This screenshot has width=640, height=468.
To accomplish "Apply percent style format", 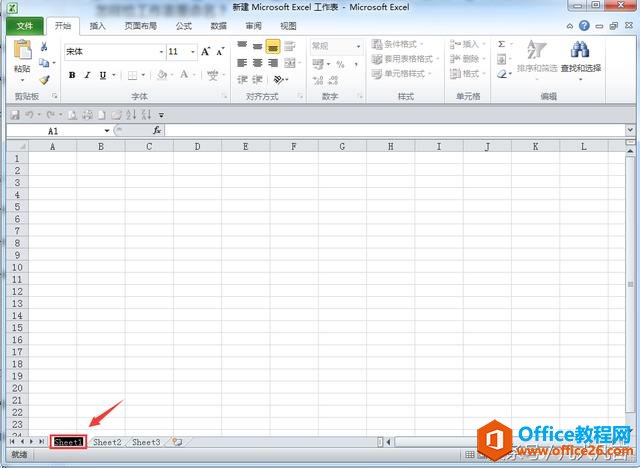I will tap(340, 64).
